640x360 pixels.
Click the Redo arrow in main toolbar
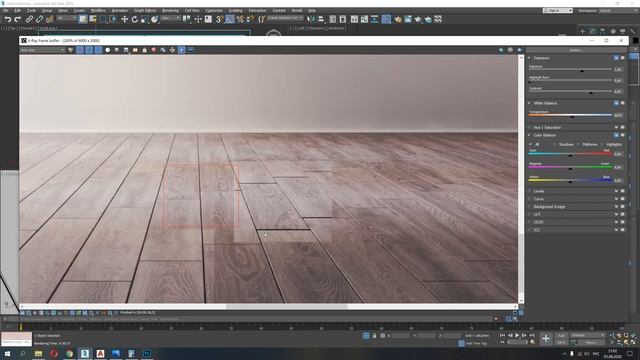click(17, 19)
